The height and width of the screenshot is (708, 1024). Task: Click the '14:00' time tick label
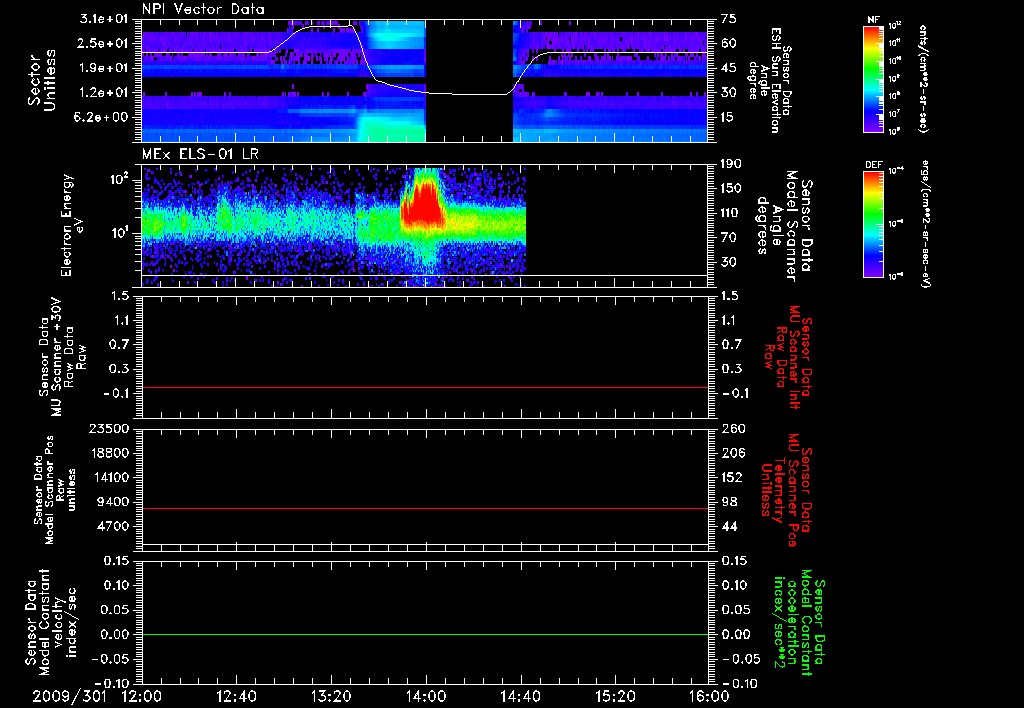(426, 696)
